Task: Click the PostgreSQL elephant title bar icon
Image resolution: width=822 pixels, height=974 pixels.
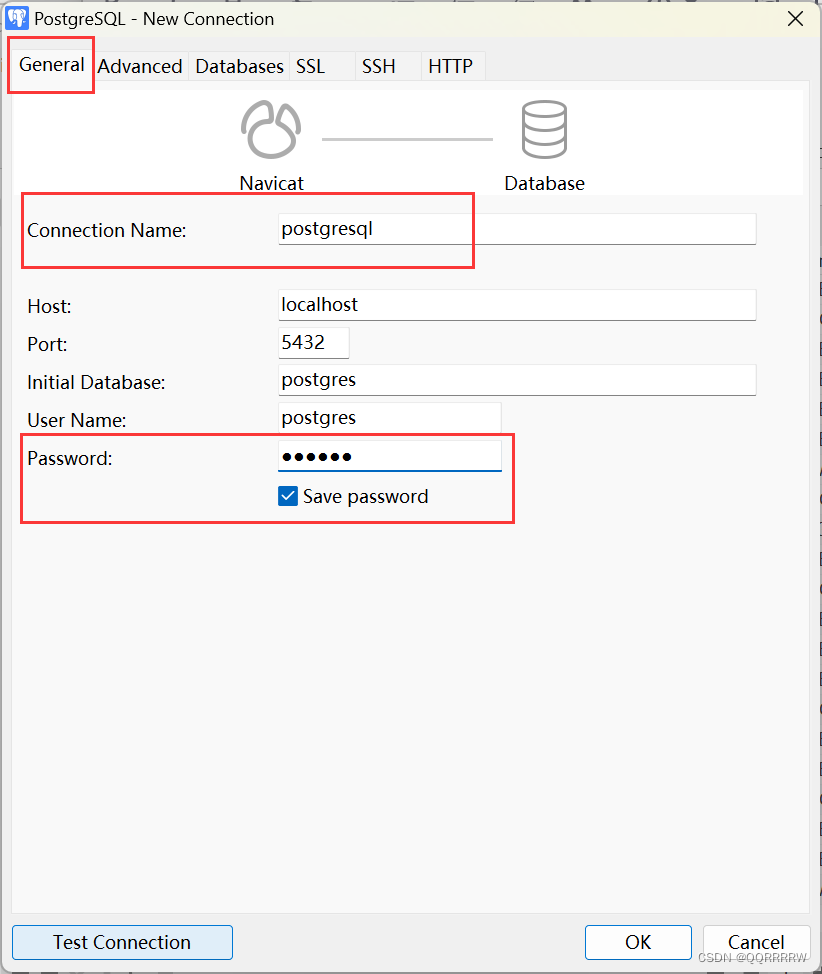Action: (x=17, y=19)
